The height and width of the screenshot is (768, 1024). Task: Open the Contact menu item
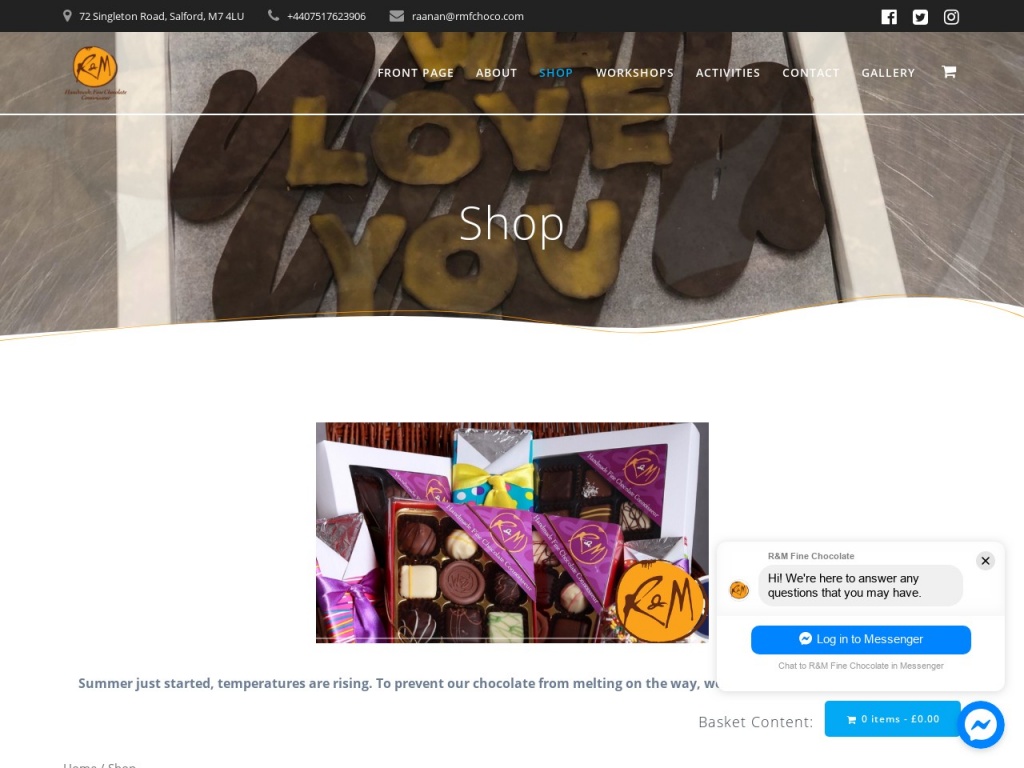click(x=810, y=72)
